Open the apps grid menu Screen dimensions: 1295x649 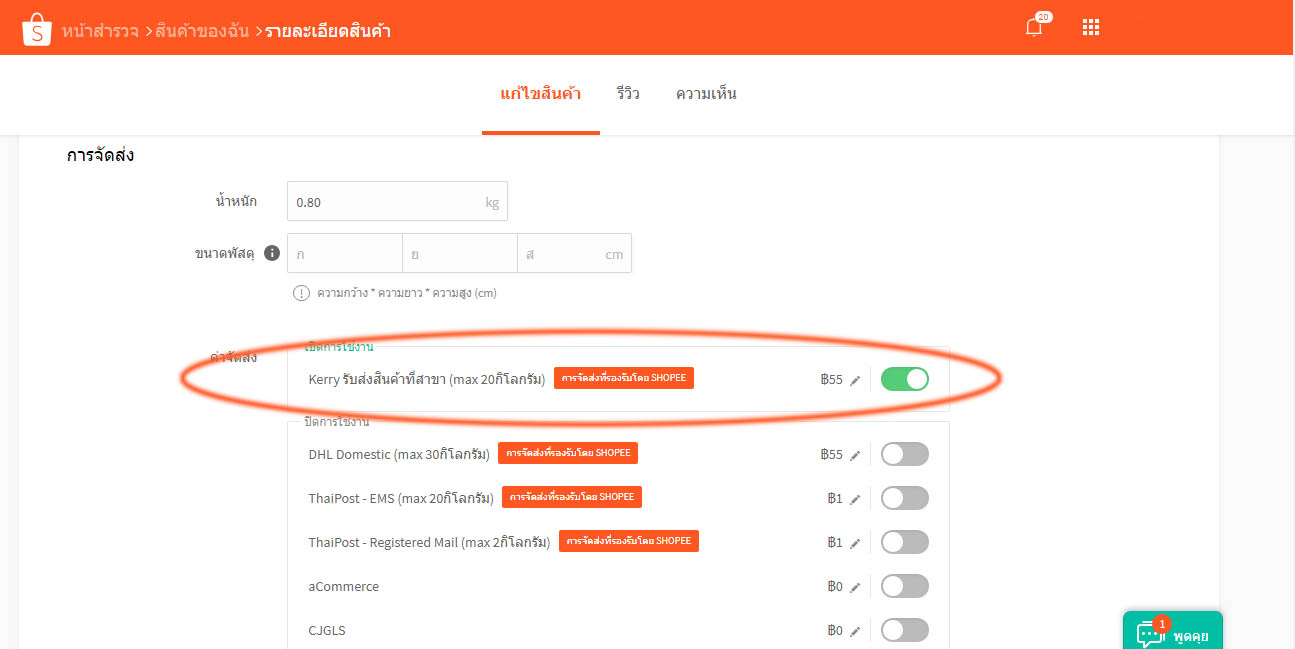pos(1091,28)
